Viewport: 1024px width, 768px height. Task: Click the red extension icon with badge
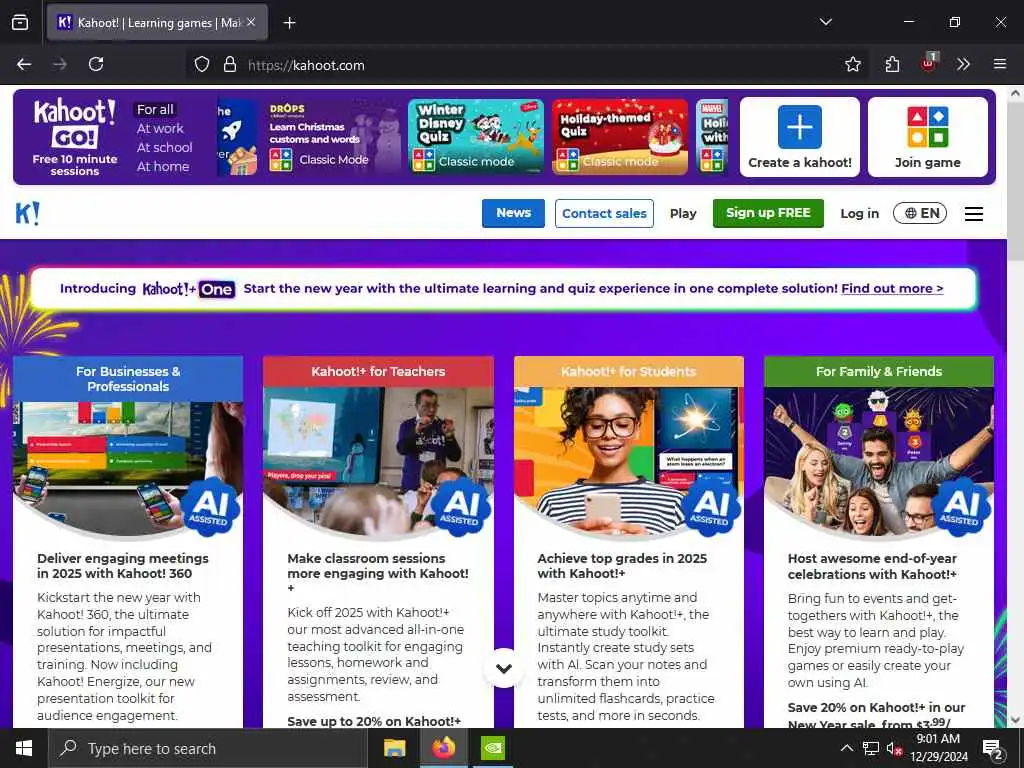coord(929,63)
